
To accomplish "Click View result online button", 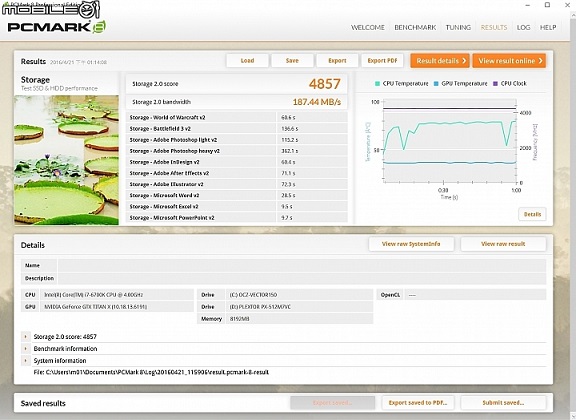I will pos(509,61).
